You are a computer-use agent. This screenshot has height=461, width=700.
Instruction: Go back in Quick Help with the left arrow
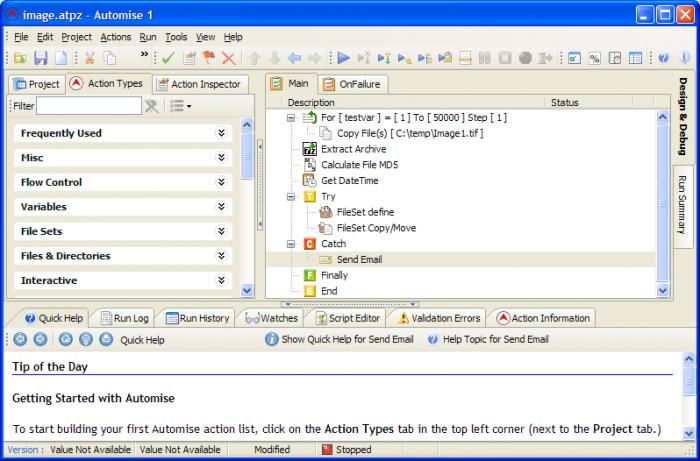20,340
